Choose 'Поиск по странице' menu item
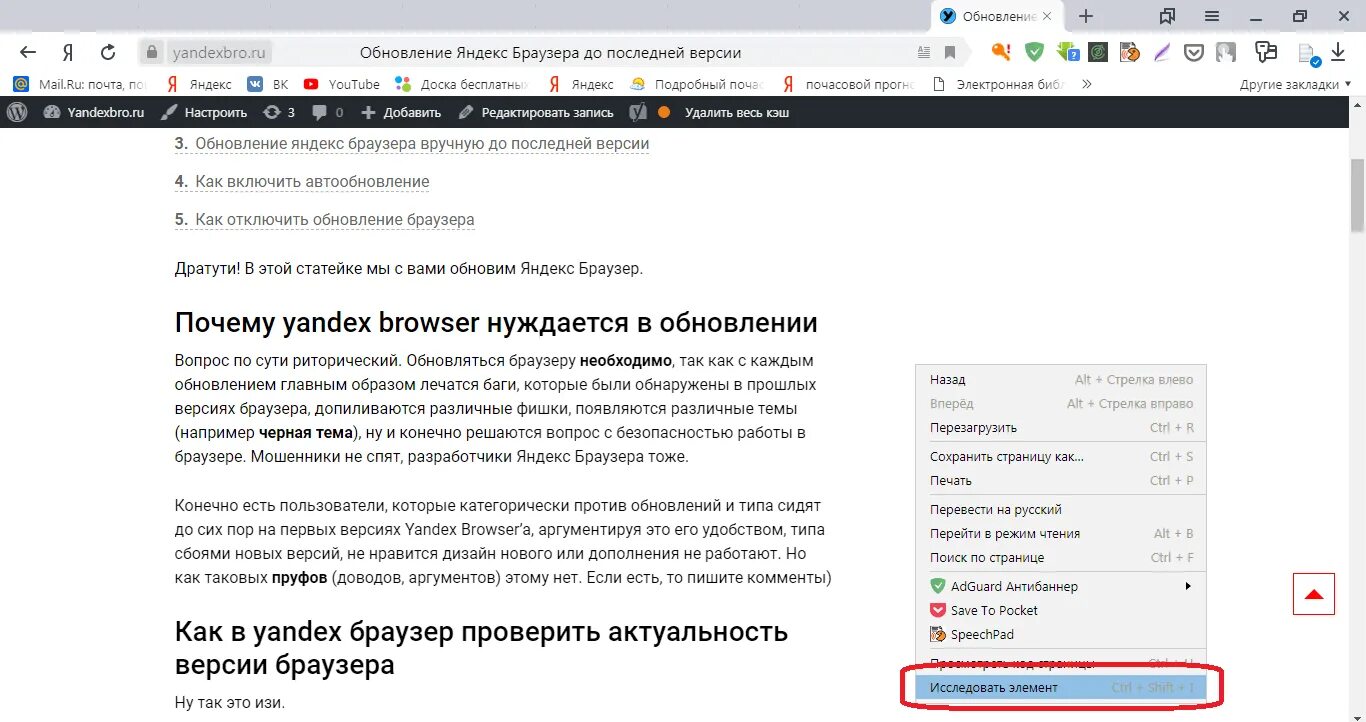1366x722 pixels. click(1061, 557)
